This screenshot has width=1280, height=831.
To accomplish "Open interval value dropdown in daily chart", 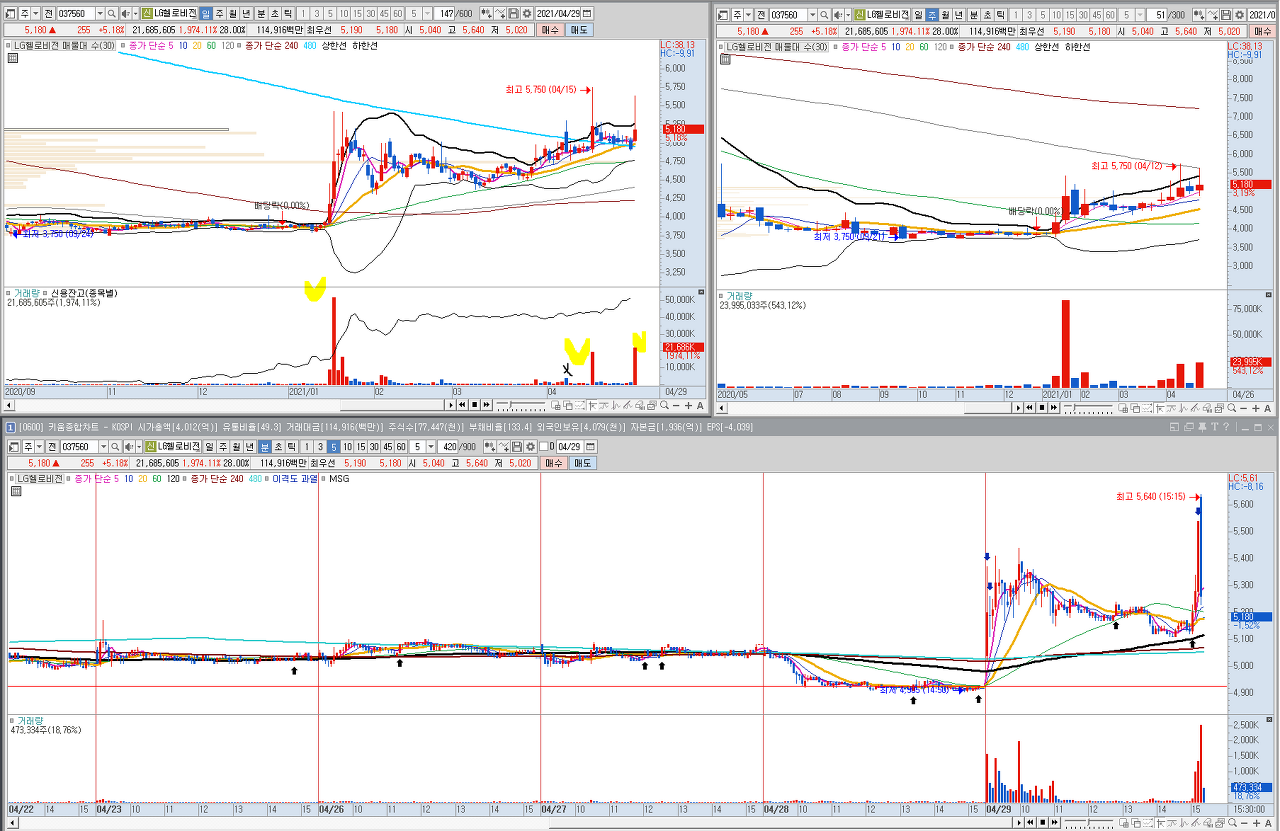I will 427,13.
